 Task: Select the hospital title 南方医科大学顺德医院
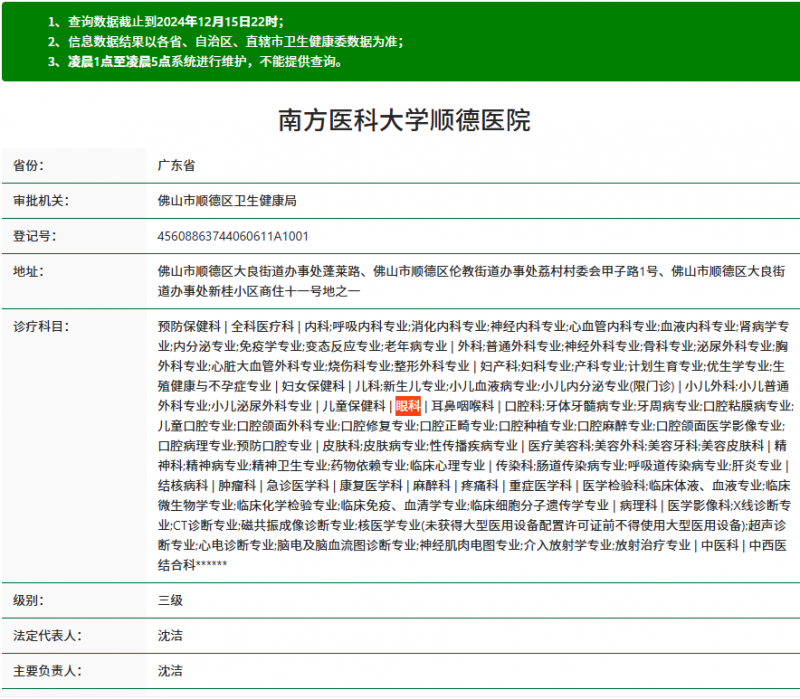pyautogui.click(x=400, y=122)
